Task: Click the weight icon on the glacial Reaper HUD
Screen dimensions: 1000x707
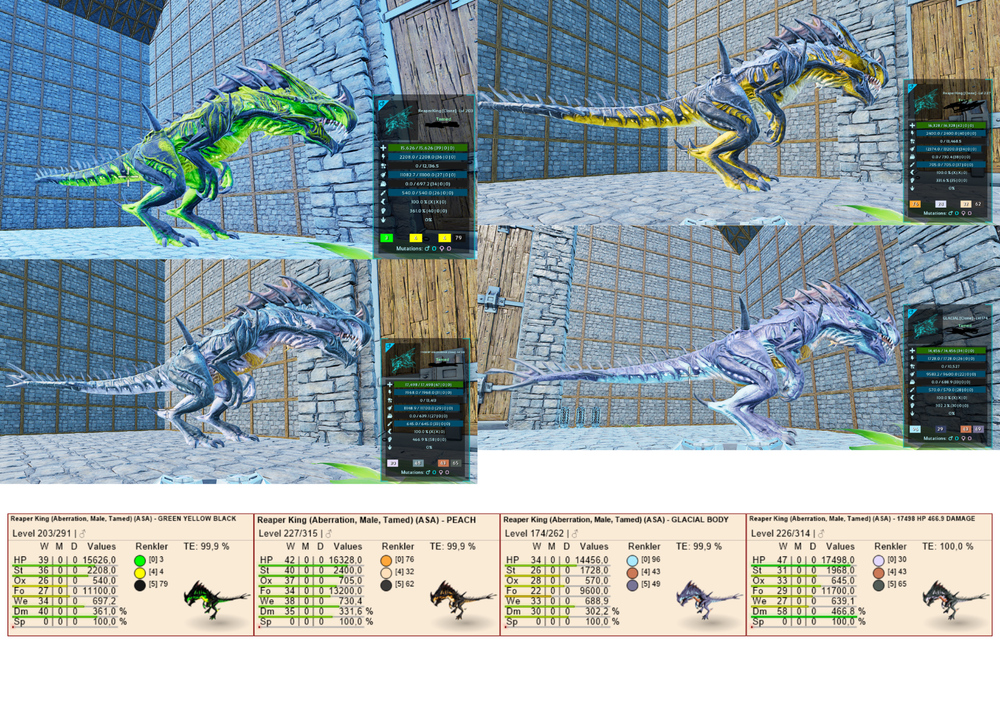Action: coord(912,382)
